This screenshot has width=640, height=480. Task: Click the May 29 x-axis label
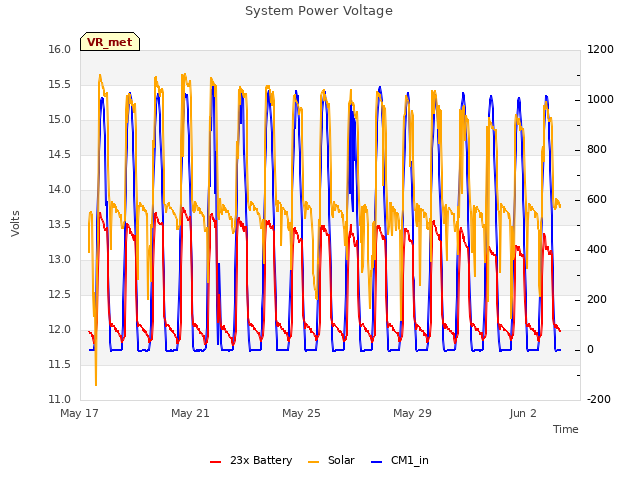point(413,413)
